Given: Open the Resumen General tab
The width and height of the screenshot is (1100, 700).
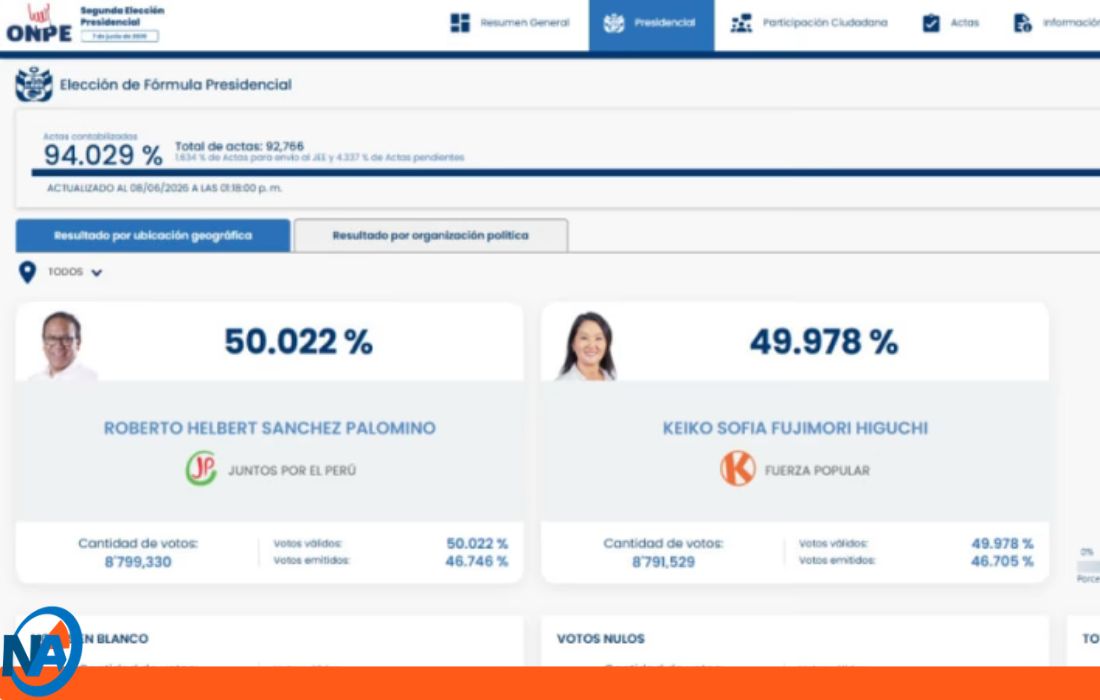Looking at the screenshot, I should click(x=511, y=23).
